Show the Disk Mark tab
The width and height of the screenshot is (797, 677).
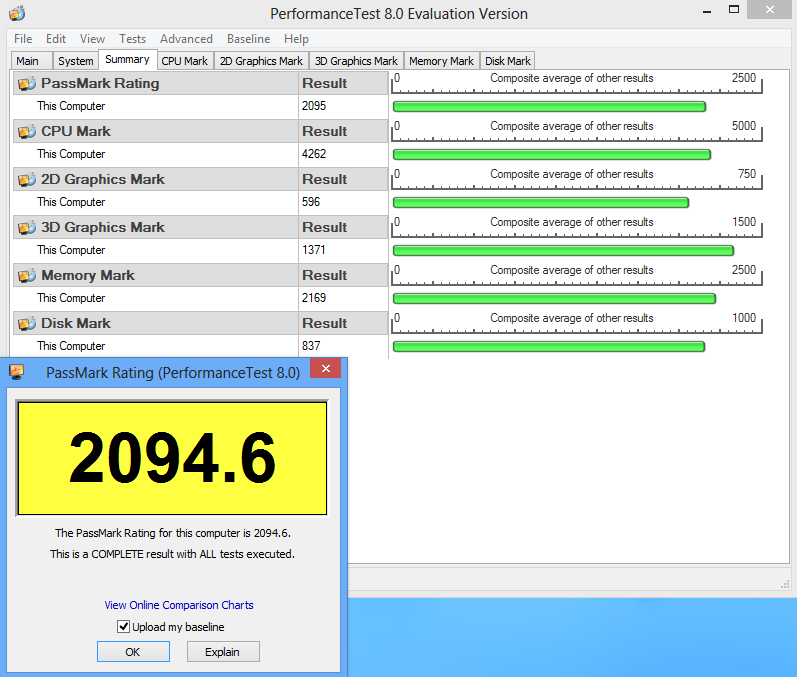click(x=508, y=61)
